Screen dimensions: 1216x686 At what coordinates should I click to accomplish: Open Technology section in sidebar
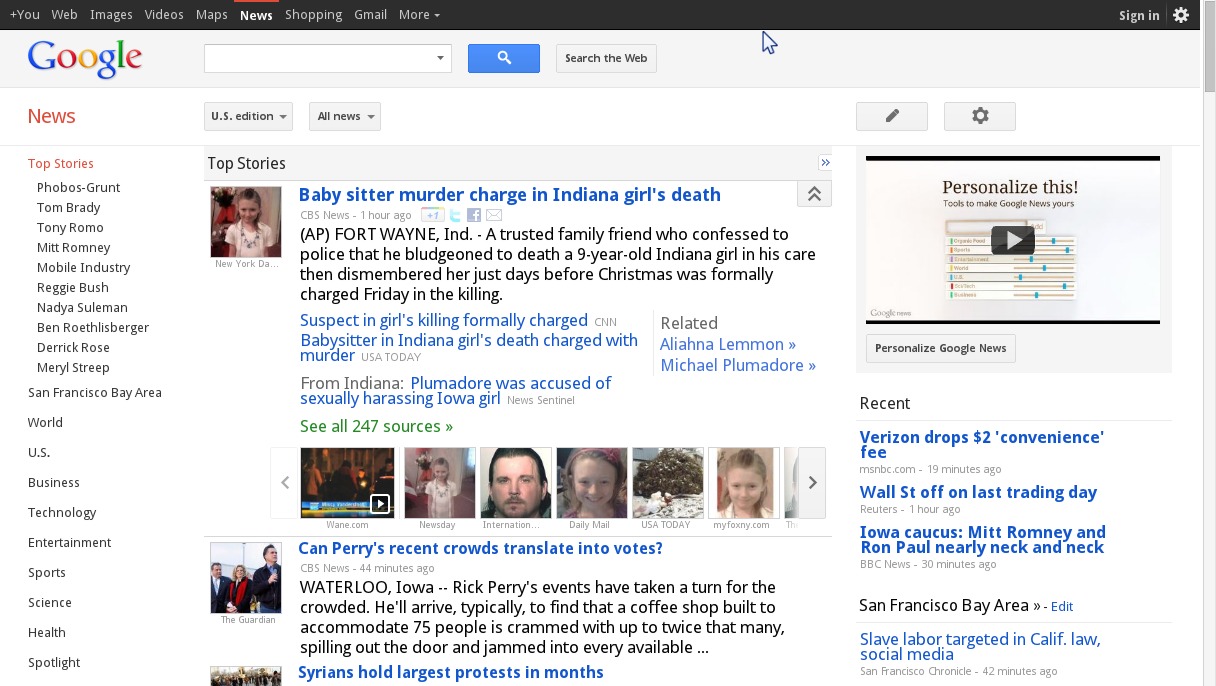(x=62, y=513)
